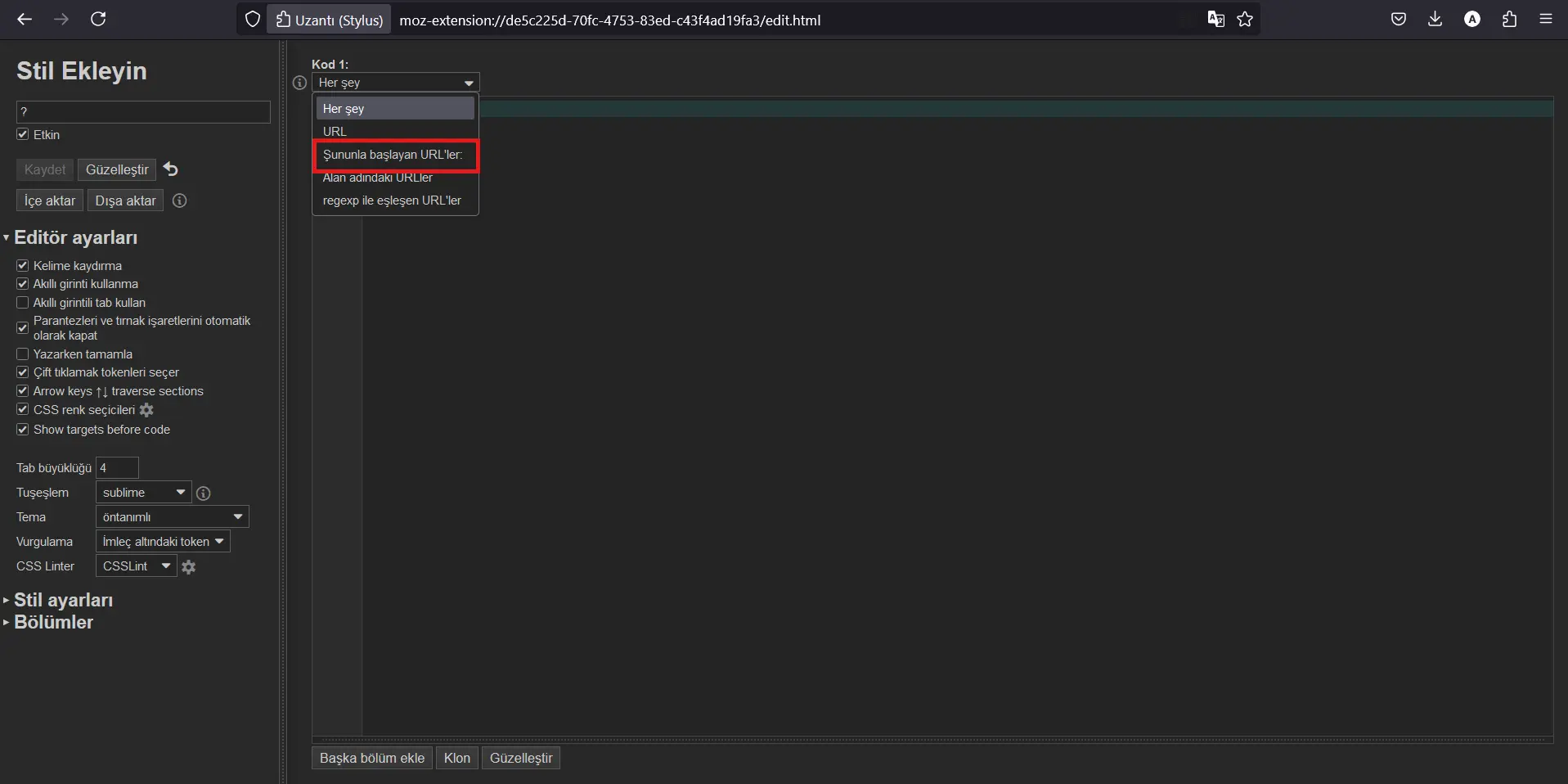The image size is (1568, 784).
Task: Open the info icon next to Dışa aktar
Action: click(180, 201)
